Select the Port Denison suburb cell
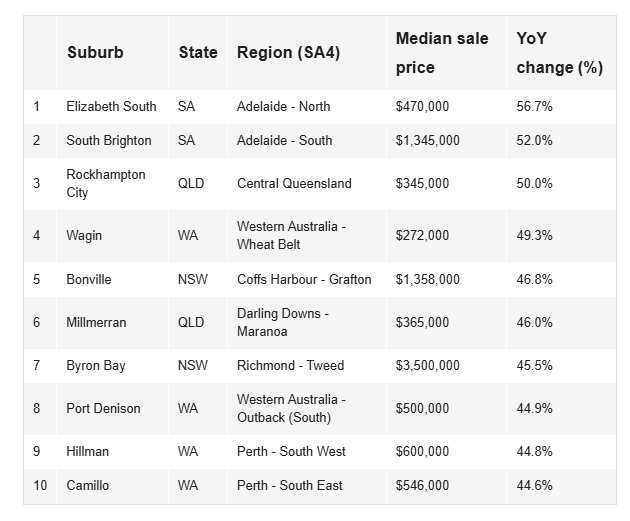Viewport: 630px width, 521px height. tap(103, 408)
